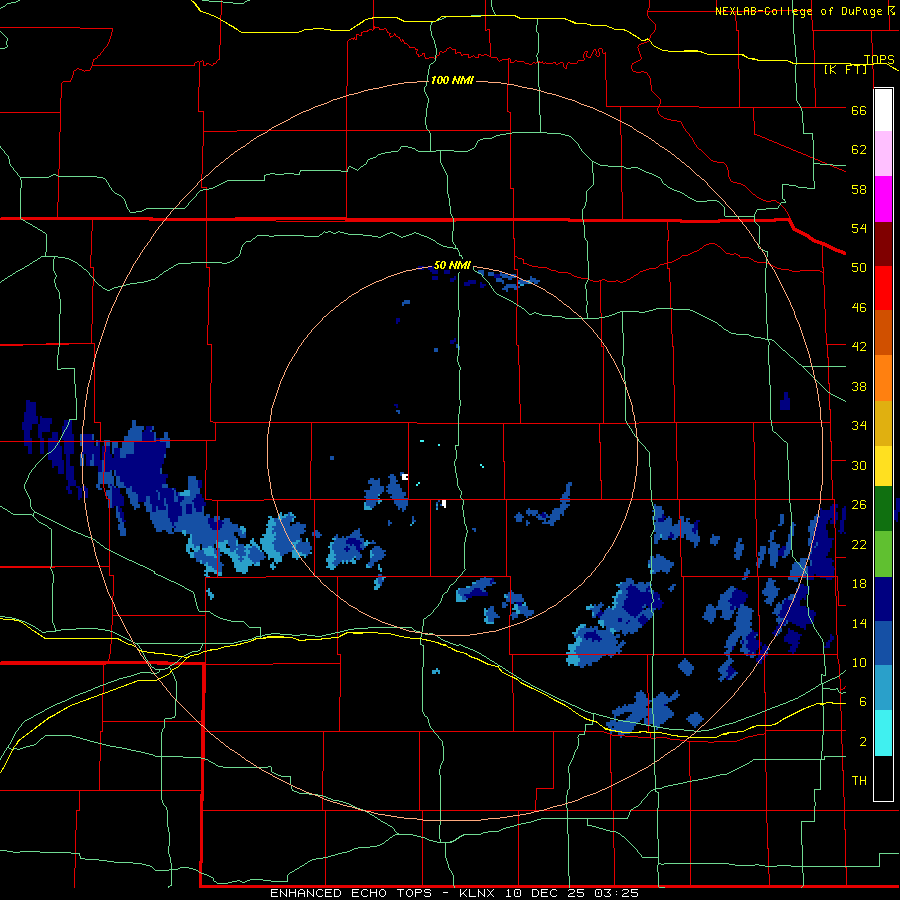Click the 'NEXLAB-College of DuPage' text
The height and width of the screenshot is (900, 900).
coord(800,11)
